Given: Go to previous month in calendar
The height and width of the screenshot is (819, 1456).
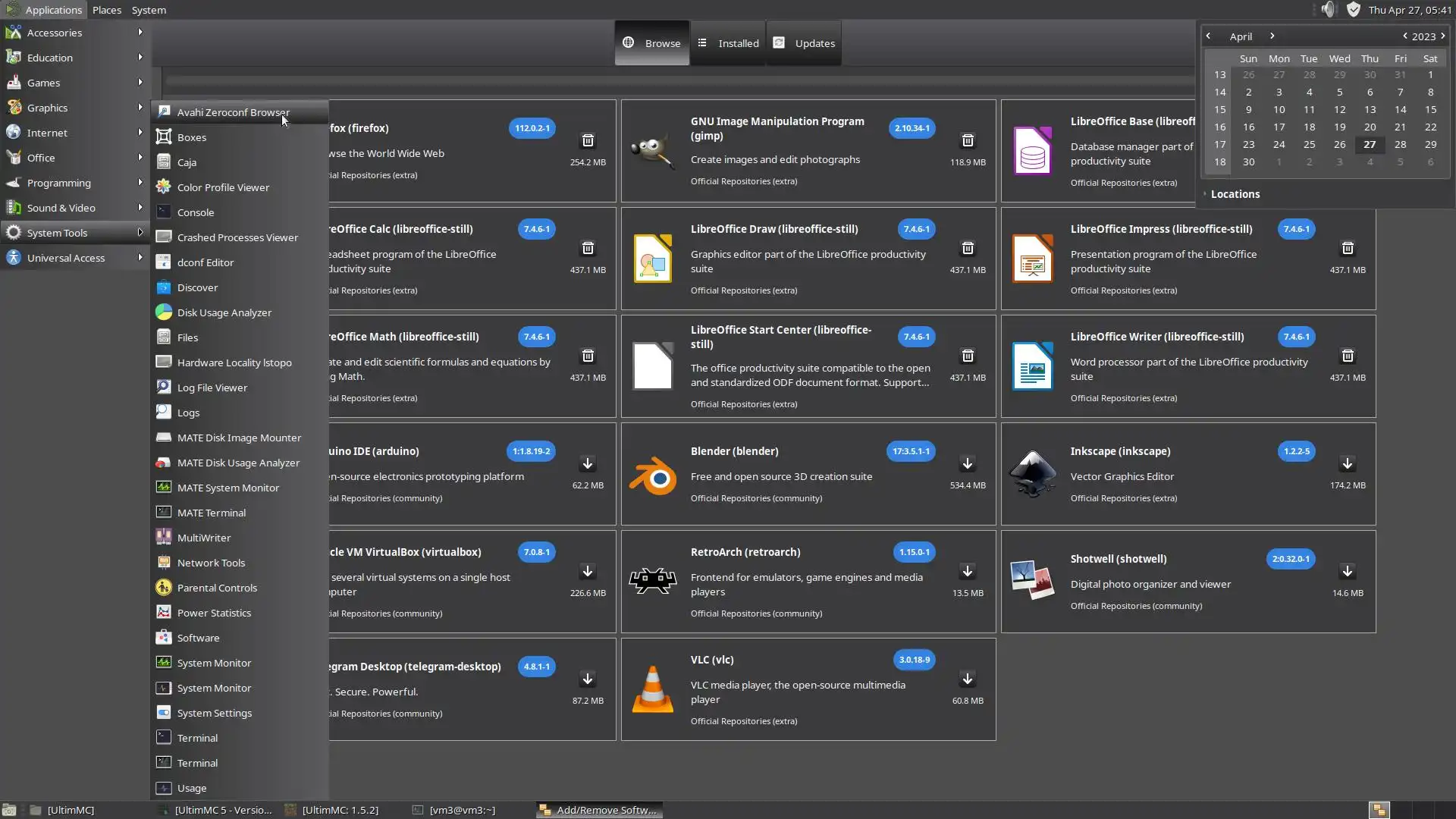Looking at the screenshot, I should pyautogui.click(x=1208, y=36).
